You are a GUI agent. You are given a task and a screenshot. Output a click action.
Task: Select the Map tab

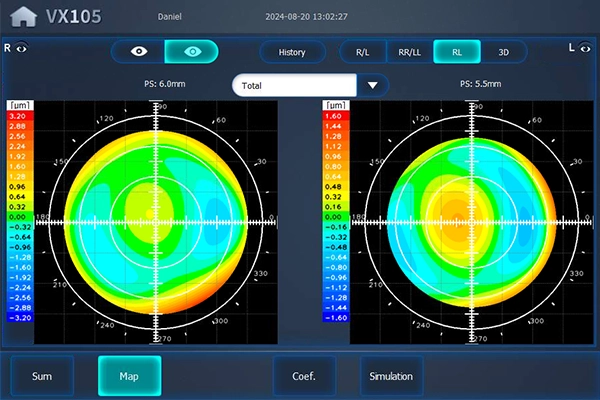click(x=129, y=376)
